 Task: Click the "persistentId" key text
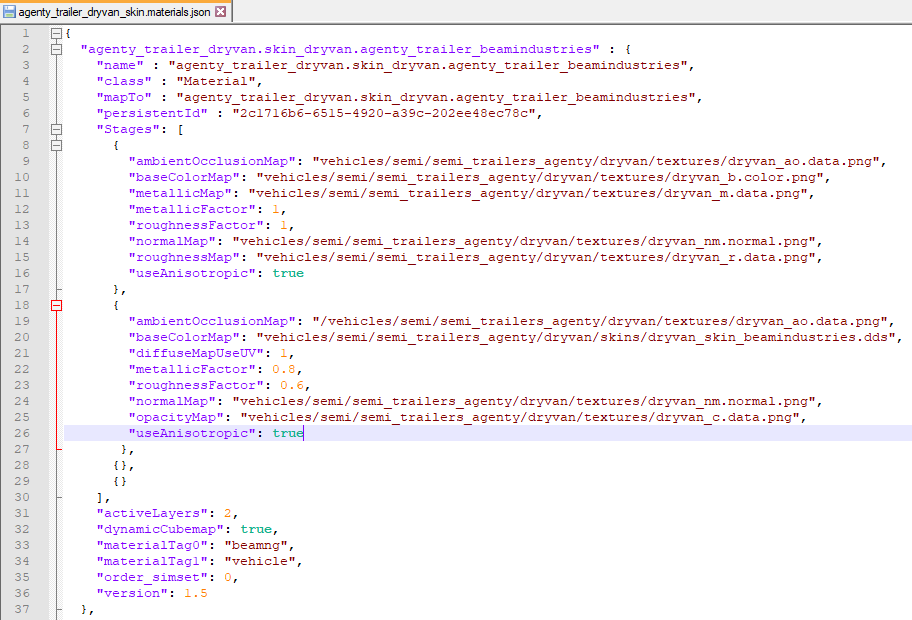[x=152, y=113]
